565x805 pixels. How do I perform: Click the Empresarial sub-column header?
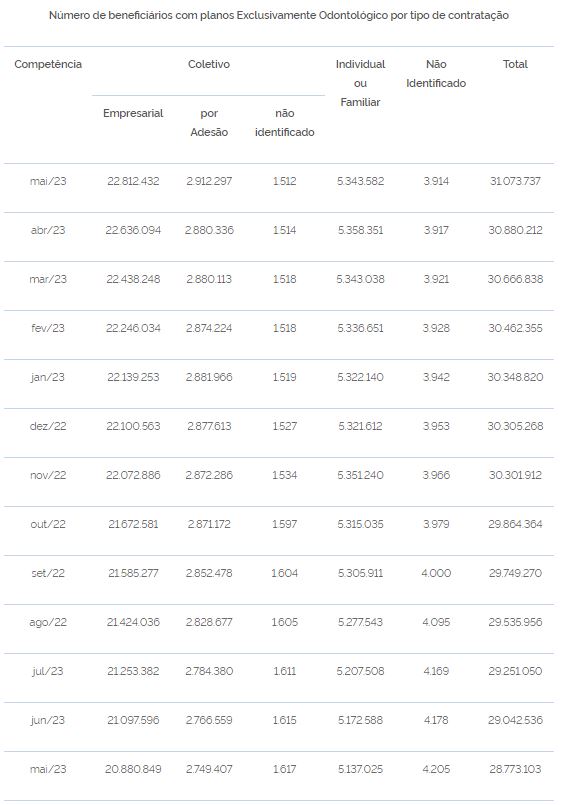pos(133,113)
